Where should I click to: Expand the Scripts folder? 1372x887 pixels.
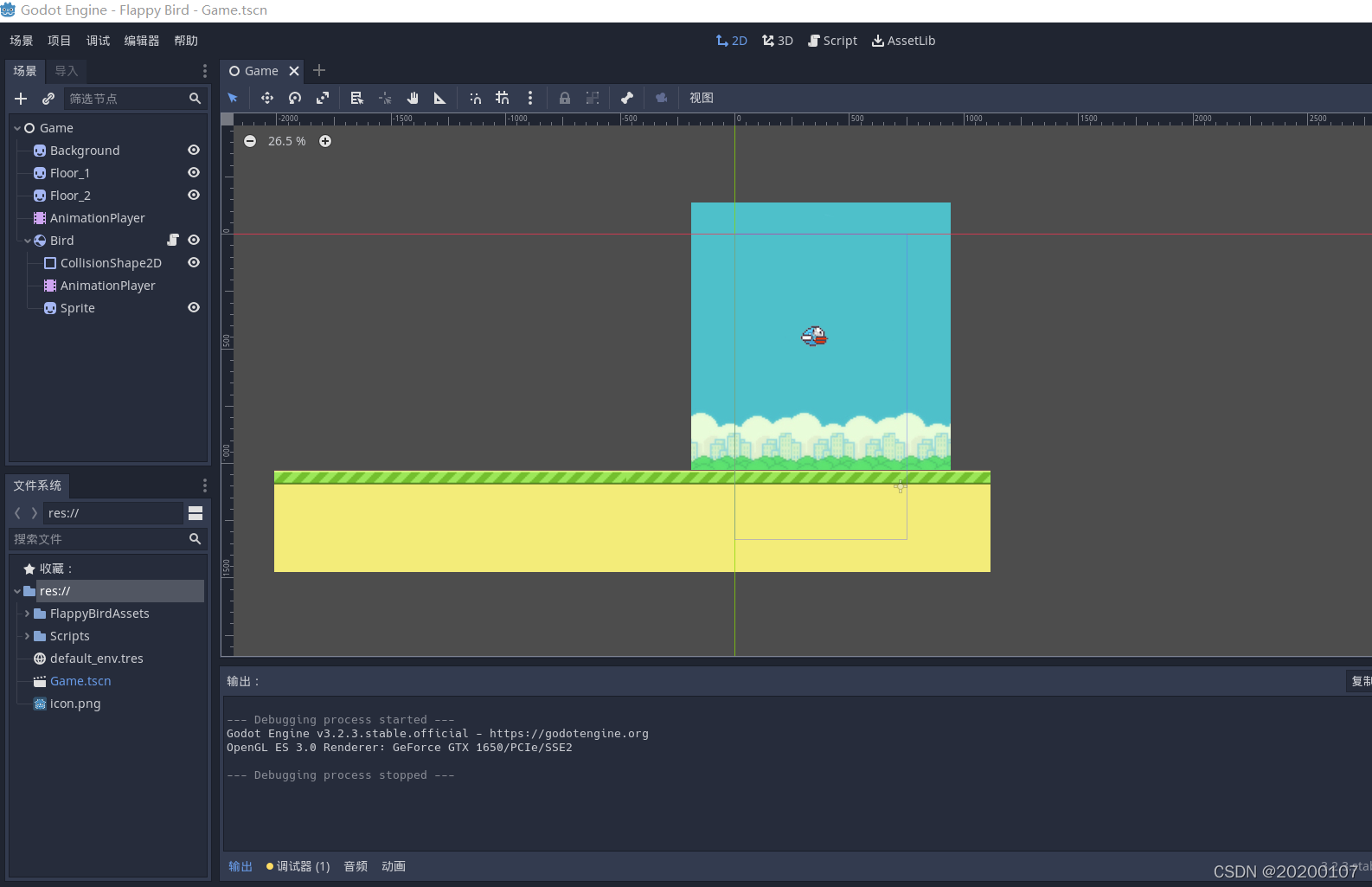28,636
